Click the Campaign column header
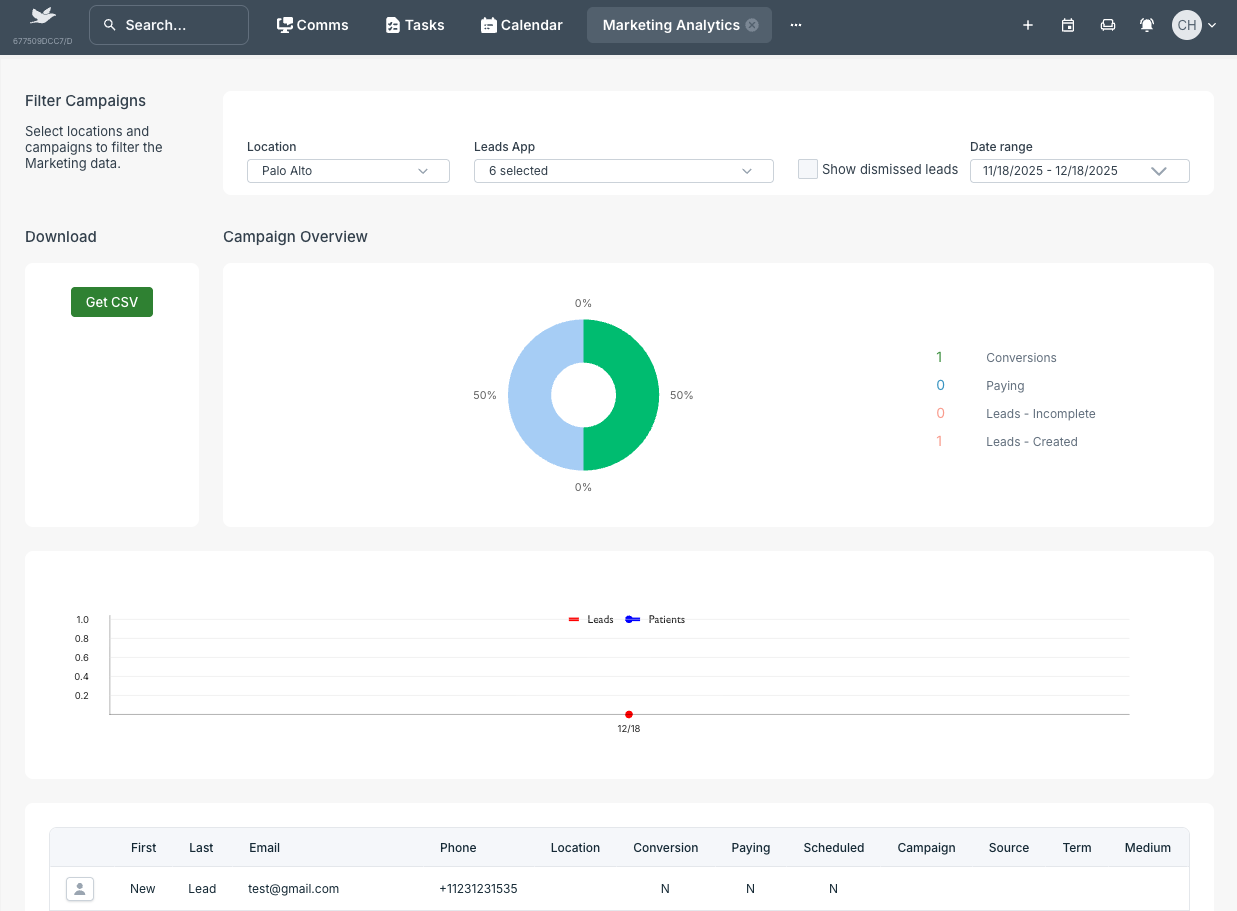 pyautogui.click(x=927, y=848)
